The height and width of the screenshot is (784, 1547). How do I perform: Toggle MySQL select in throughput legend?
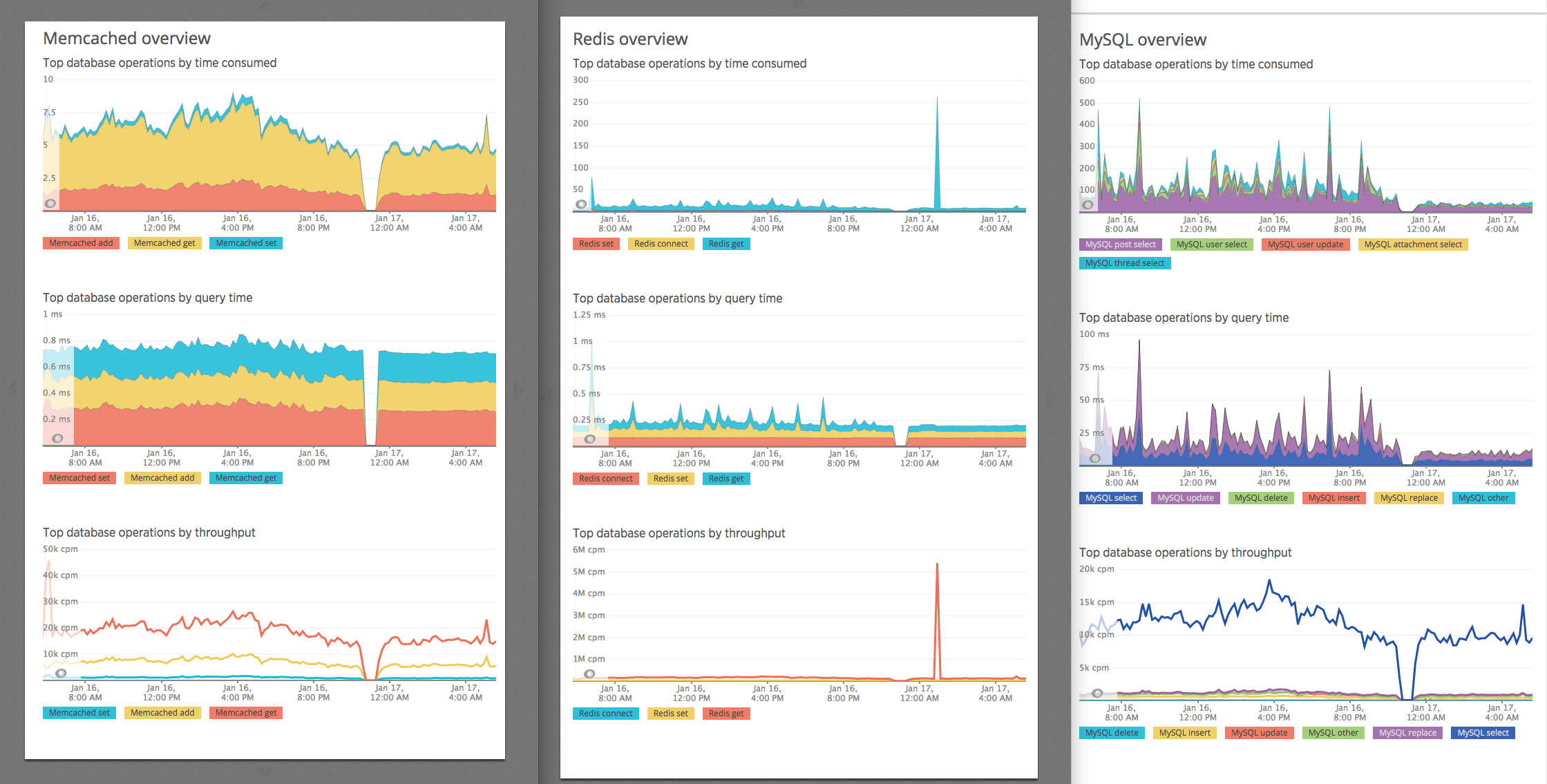(1483, 733)
